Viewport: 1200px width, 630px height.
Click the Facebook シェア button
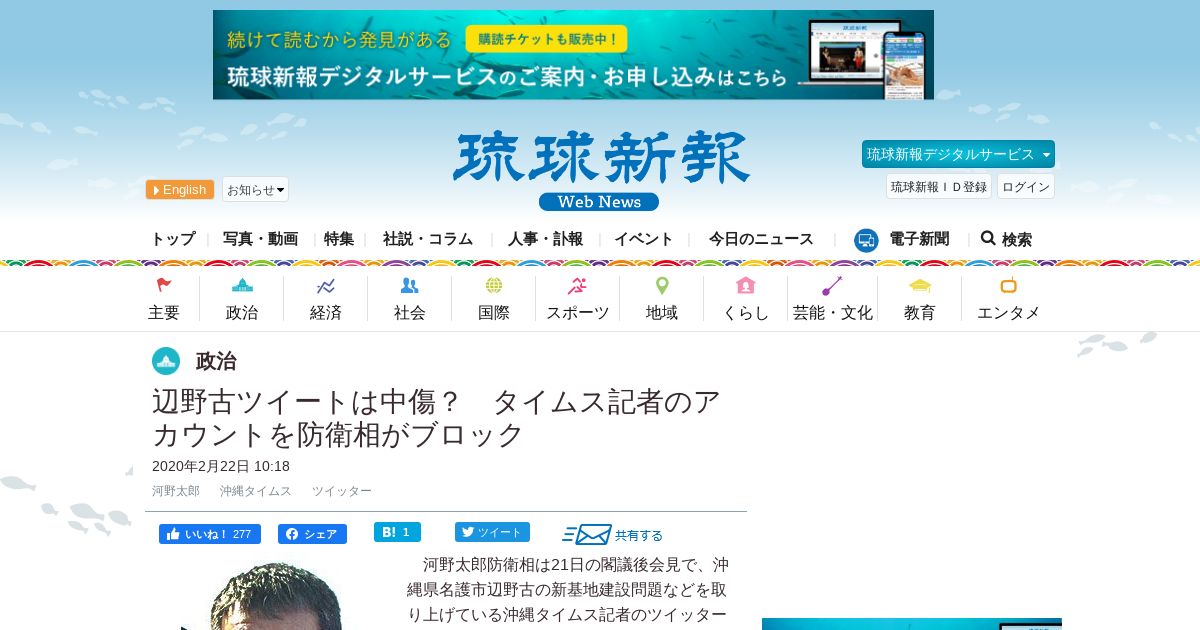tap(312, 534)
